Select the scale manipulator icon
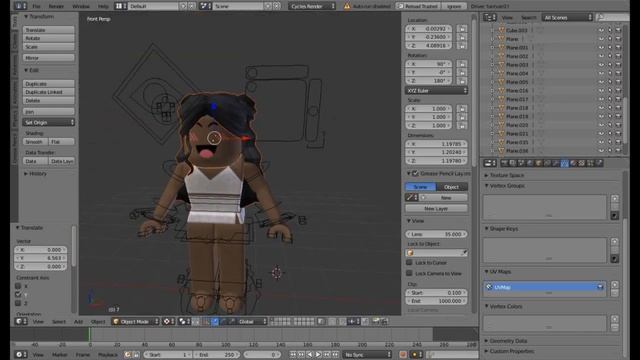640x360 pixels. click(x=231, y=322)
